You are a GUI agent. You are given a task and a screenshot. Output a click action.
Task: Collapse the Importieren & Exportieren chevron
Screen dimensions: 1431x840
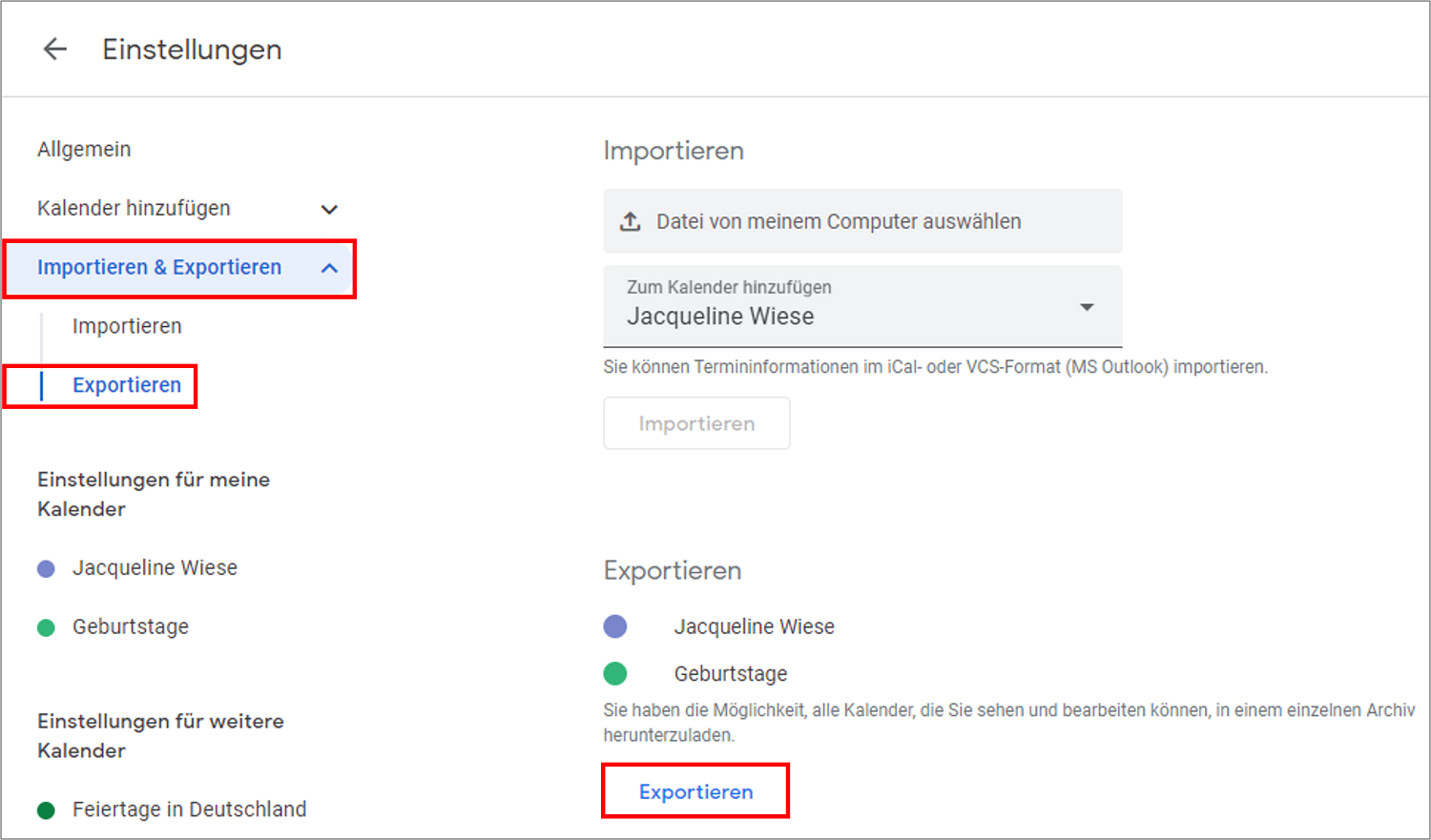tap(329, 269)
